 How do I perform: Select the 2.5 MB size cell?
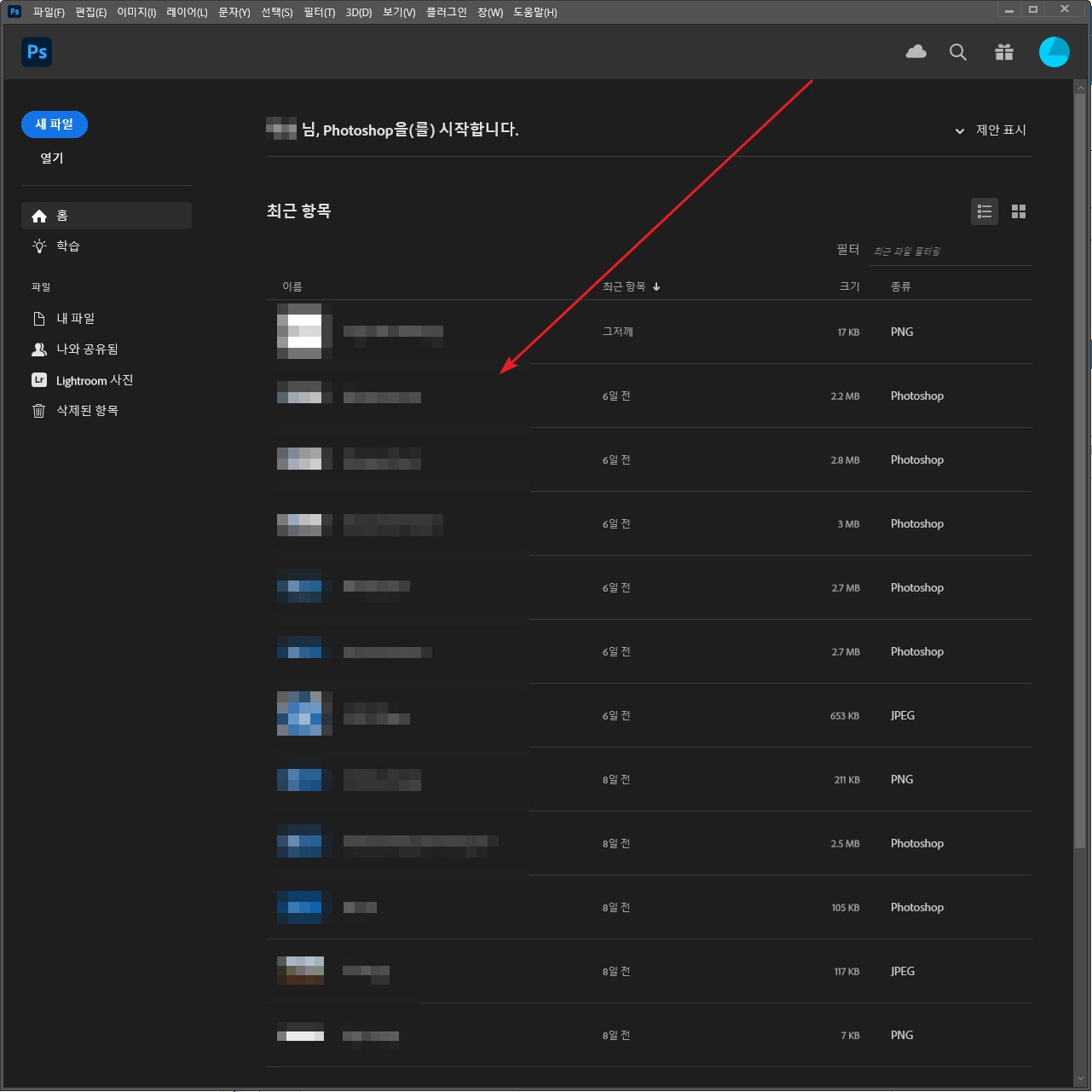(845, 844)
